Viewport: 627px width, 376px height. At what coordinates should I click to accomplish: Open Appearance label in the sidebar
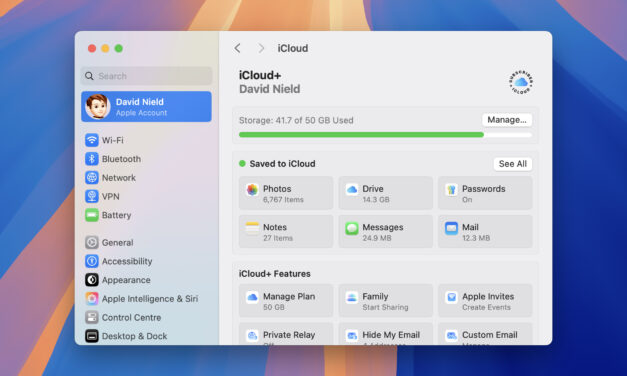126,280
